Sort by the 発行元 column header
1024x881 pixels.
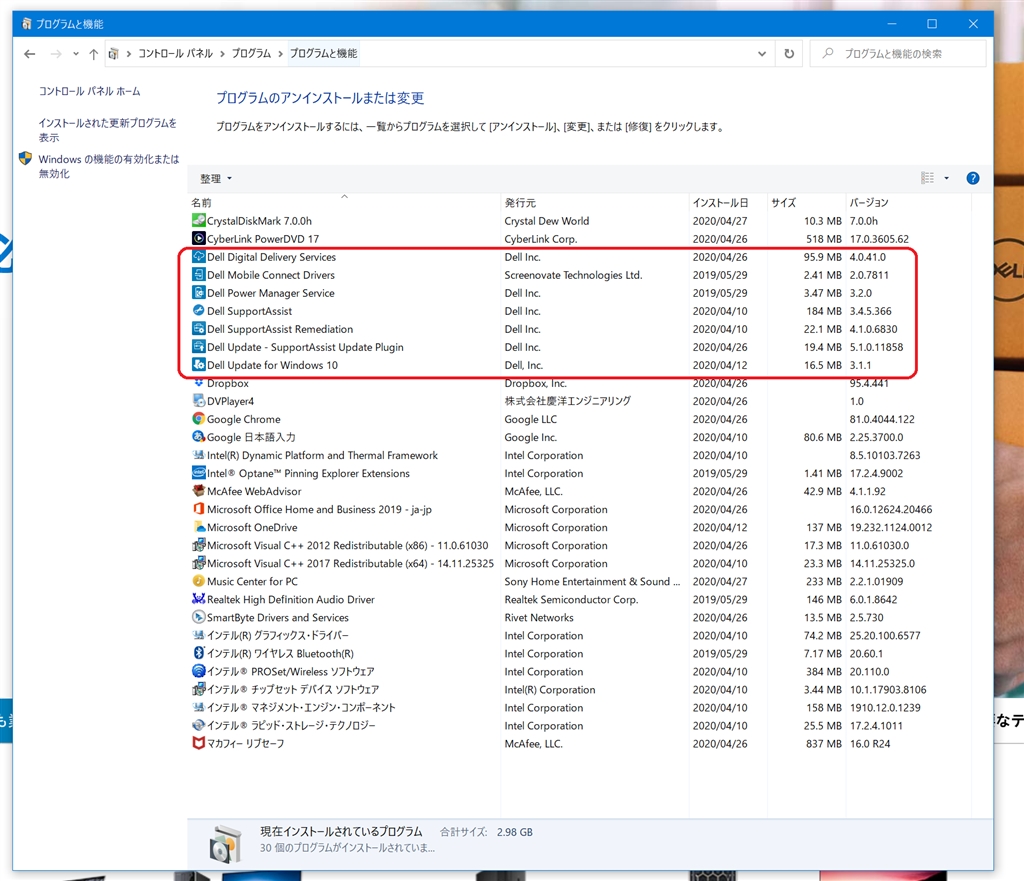click(x=594, y=202)
